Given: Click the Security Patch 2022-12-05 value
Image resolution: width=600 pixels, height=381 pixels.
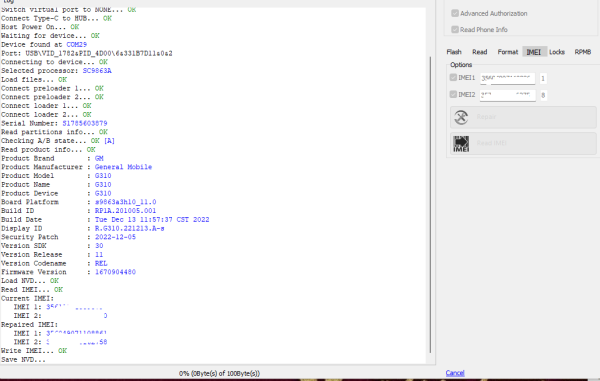Looking at the screenshot, I should 115,237.
